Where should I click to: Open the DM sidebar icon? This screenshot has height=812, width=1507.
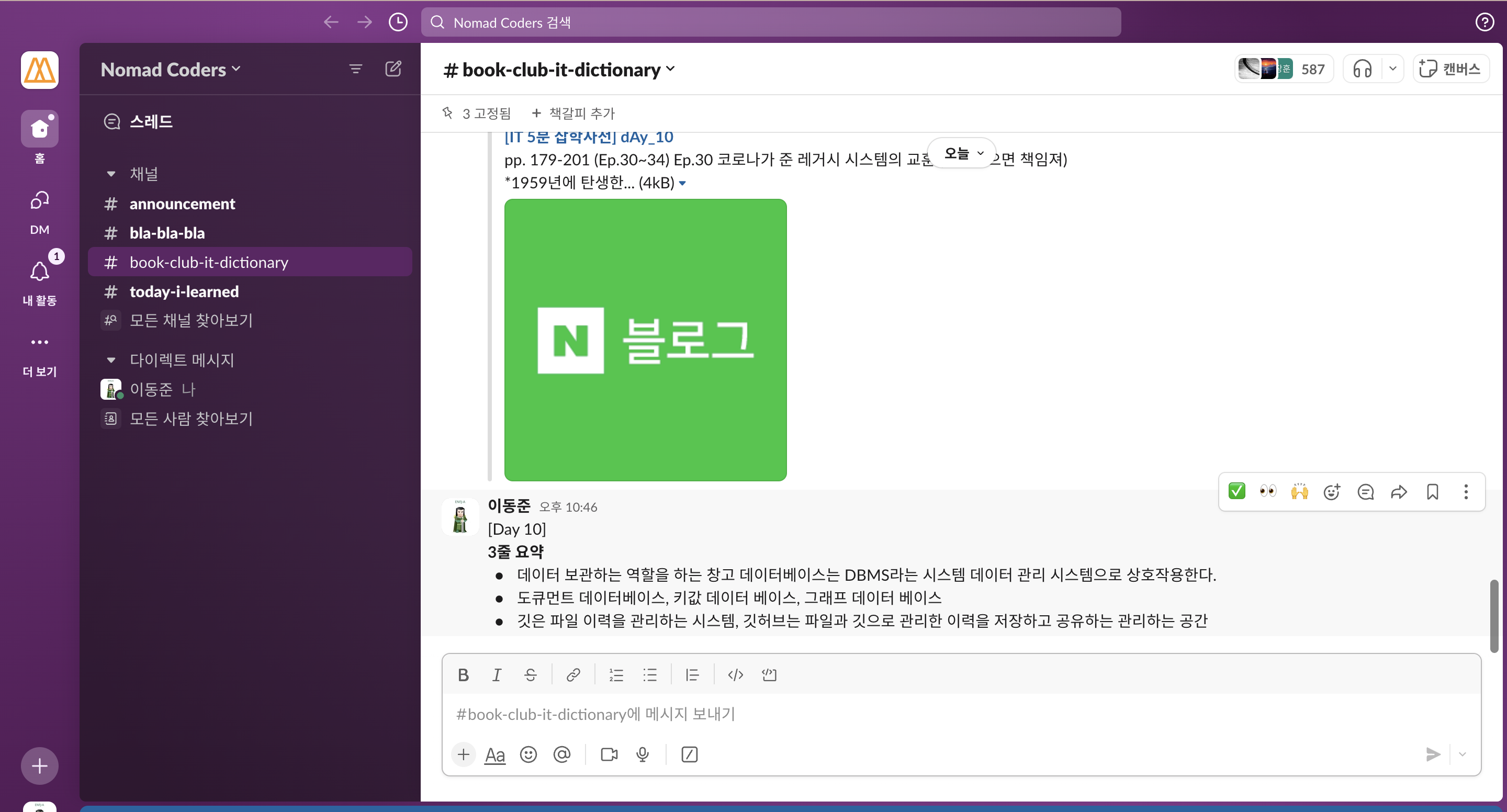pyautogui.click(x=40, y=201)
